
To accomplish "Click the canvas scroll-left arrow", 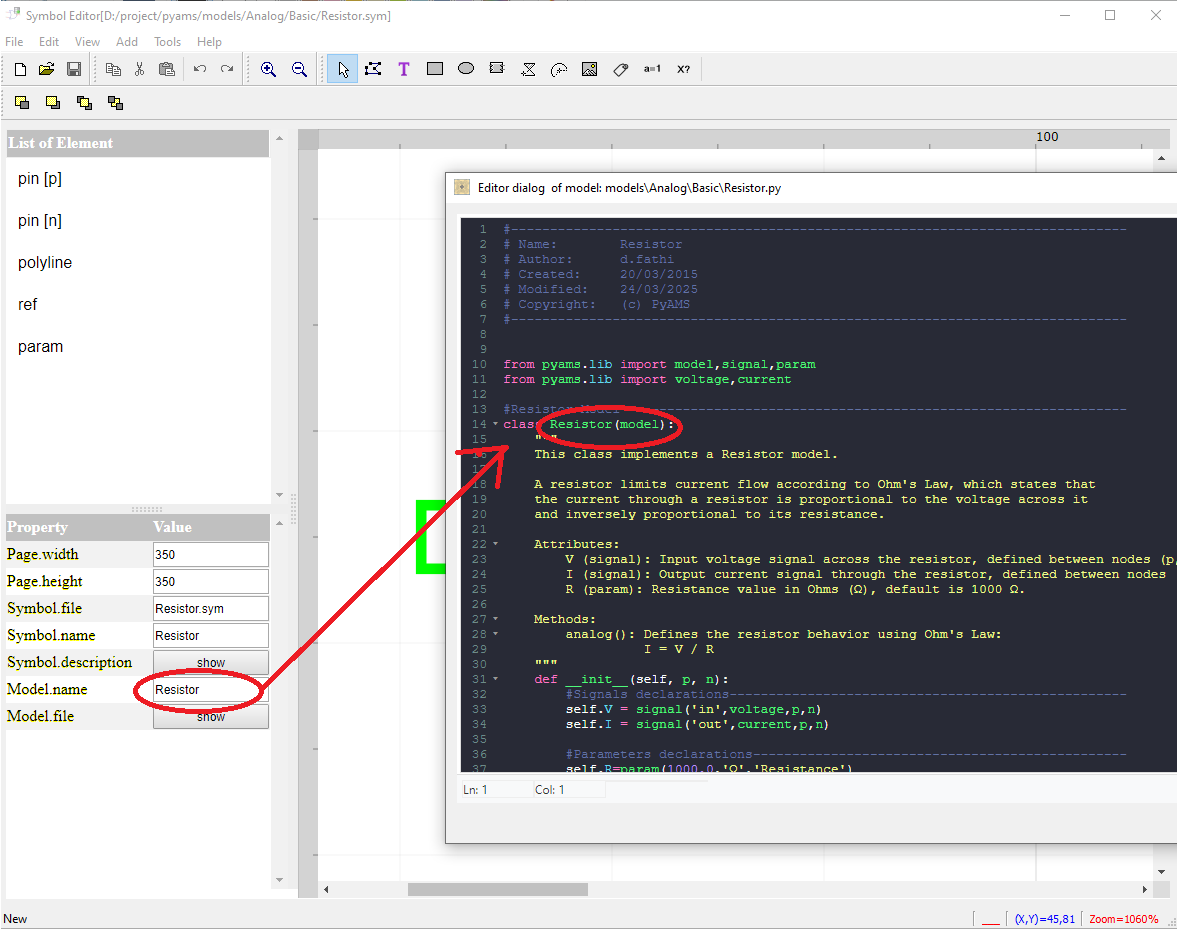I will pos(326,889).
